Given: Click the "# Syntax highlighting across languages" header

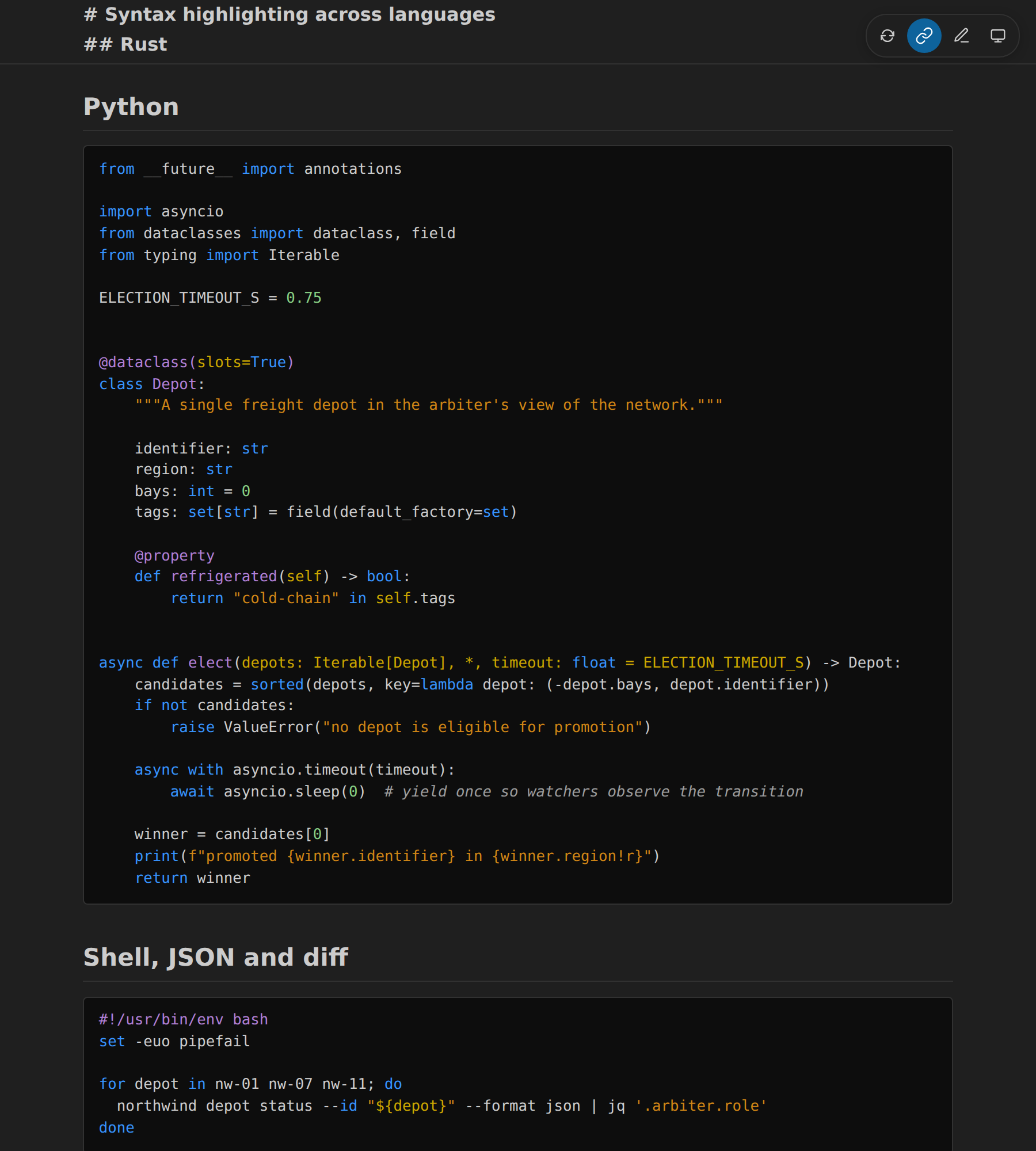Looking at the screenshot, I should click(x=290, y=14).
